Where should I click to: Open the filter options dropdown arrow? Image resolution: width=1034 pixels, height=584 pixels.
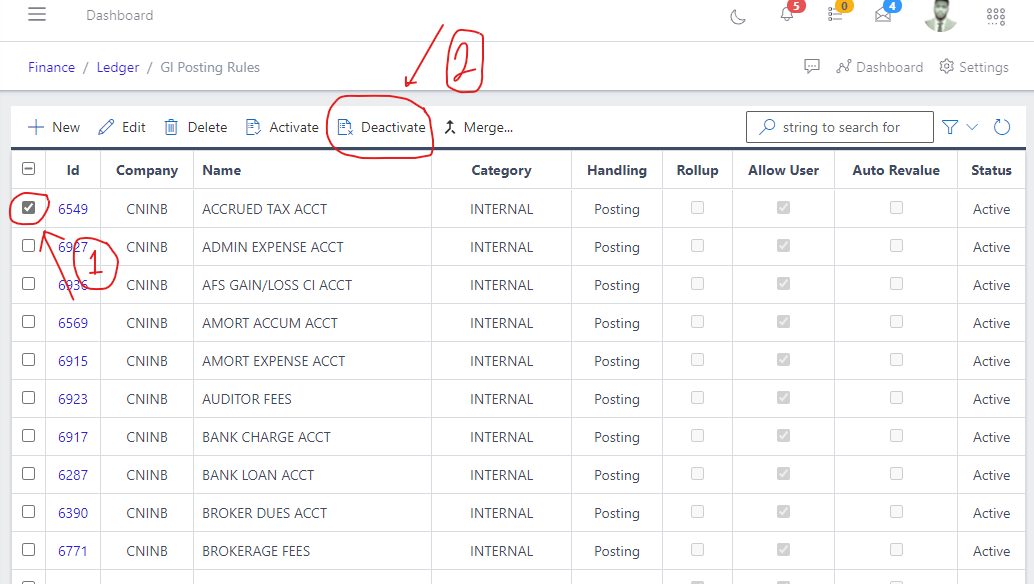point(970,127)
